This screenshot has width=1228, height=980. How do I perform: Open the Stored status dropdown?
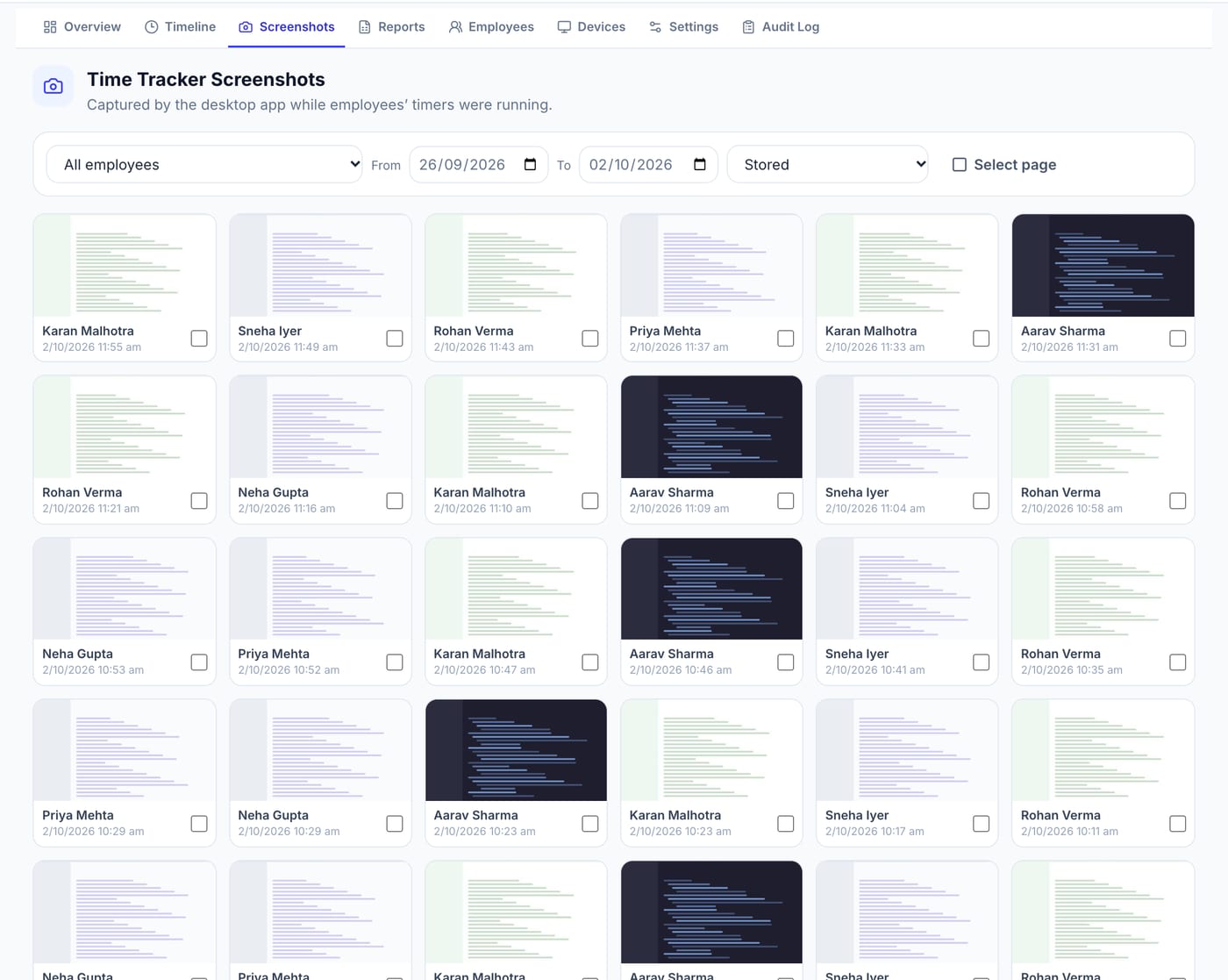click(x=827, y=164)
